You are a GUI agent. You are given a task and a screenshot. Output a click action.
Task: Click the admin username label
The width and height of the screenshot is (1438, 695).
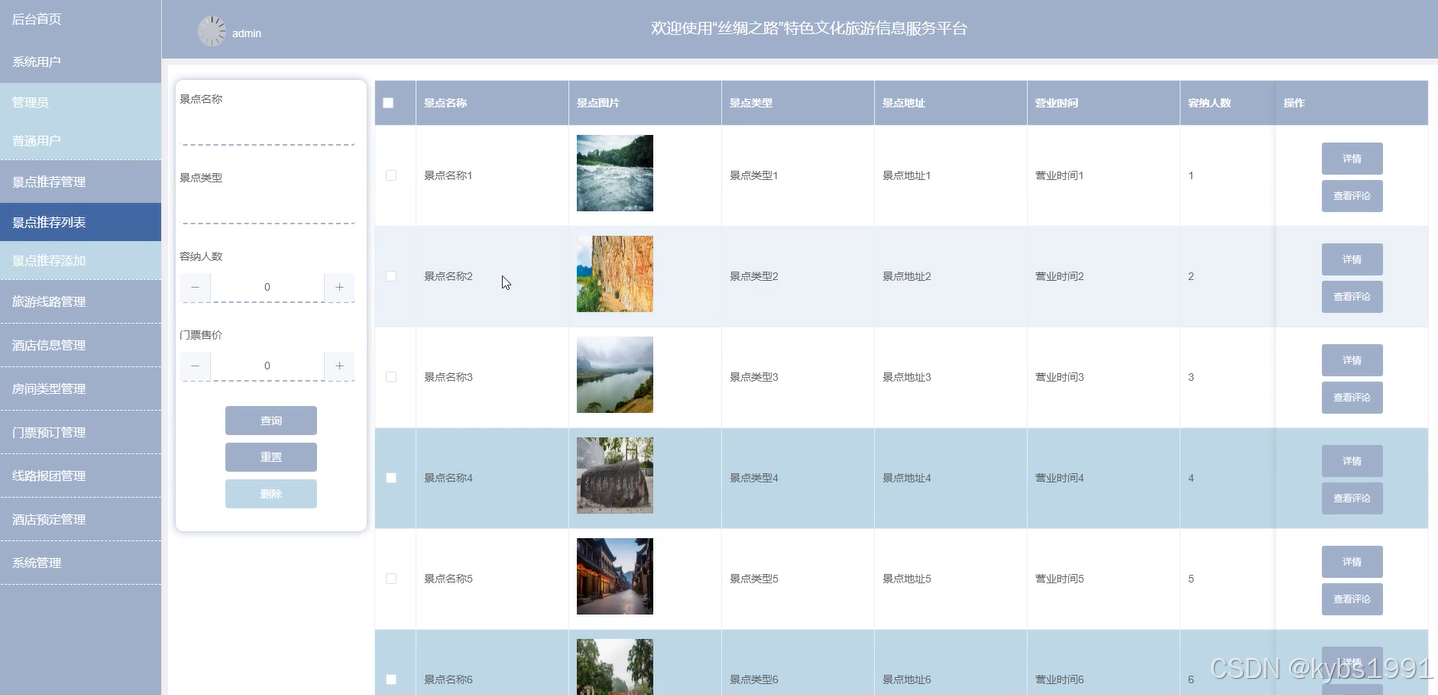247,34
